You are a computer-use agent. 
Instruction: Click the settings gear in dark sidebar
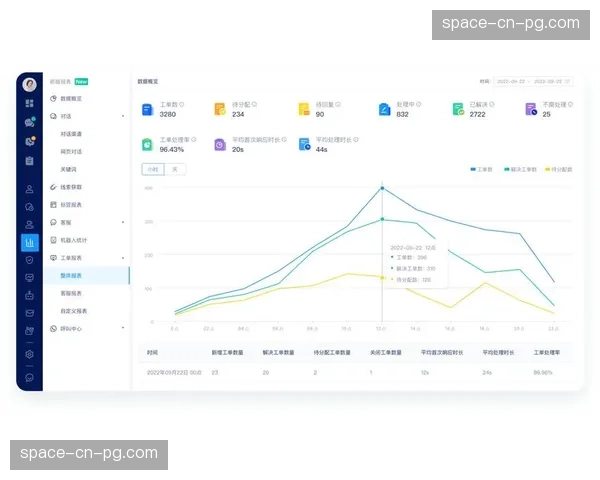point(30,354)
